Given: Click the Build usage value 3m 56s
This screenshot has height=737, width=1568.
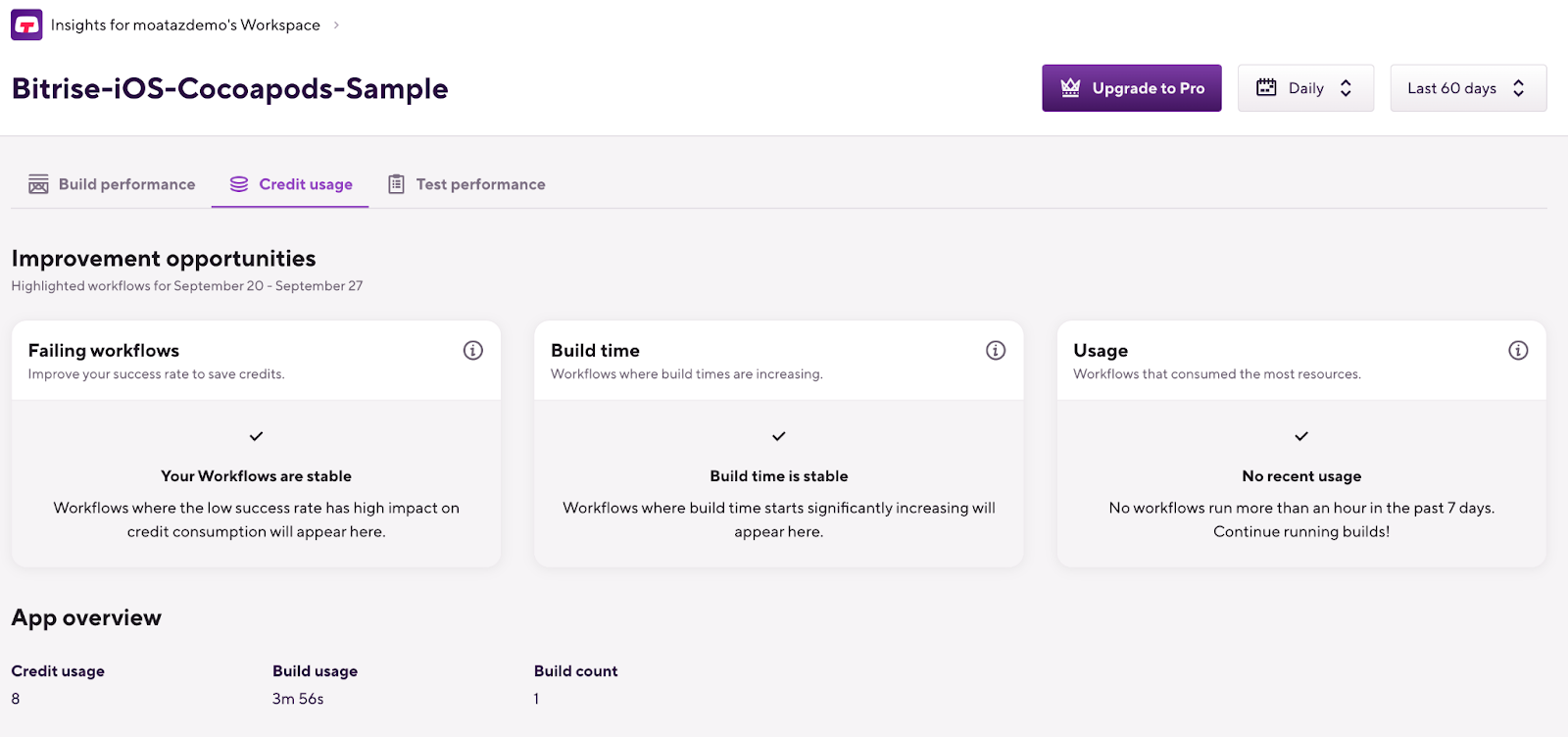Looking at the screenshot, I should tap(298, 699).
